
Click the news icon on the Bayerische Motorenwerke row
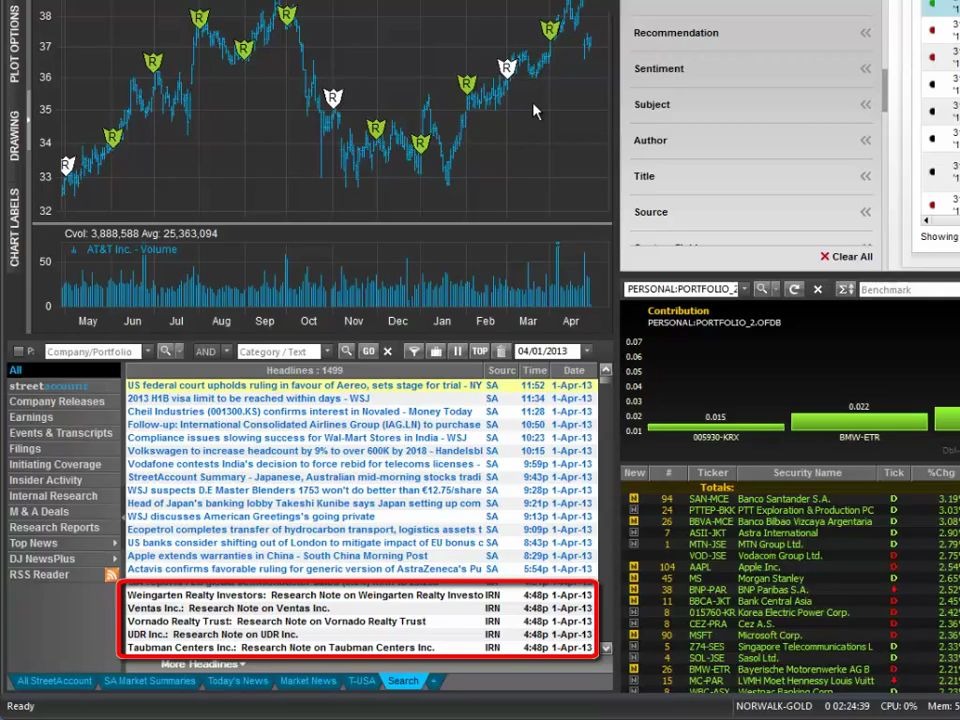pyautogui.click(x=634, y=669)
